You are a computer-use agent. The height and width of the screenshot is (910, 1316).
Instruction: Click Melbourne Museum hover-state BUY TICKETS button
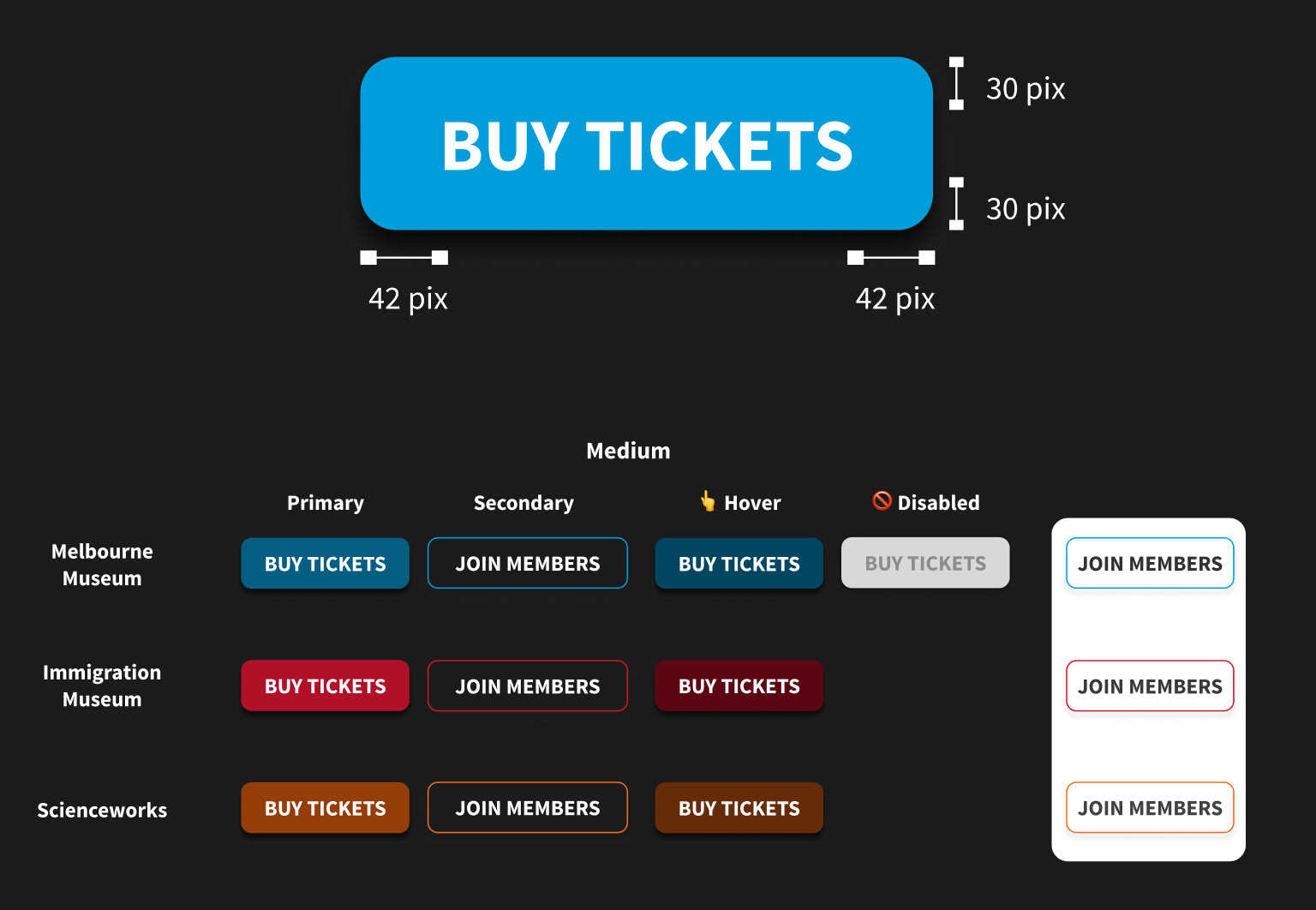point(739,563)
